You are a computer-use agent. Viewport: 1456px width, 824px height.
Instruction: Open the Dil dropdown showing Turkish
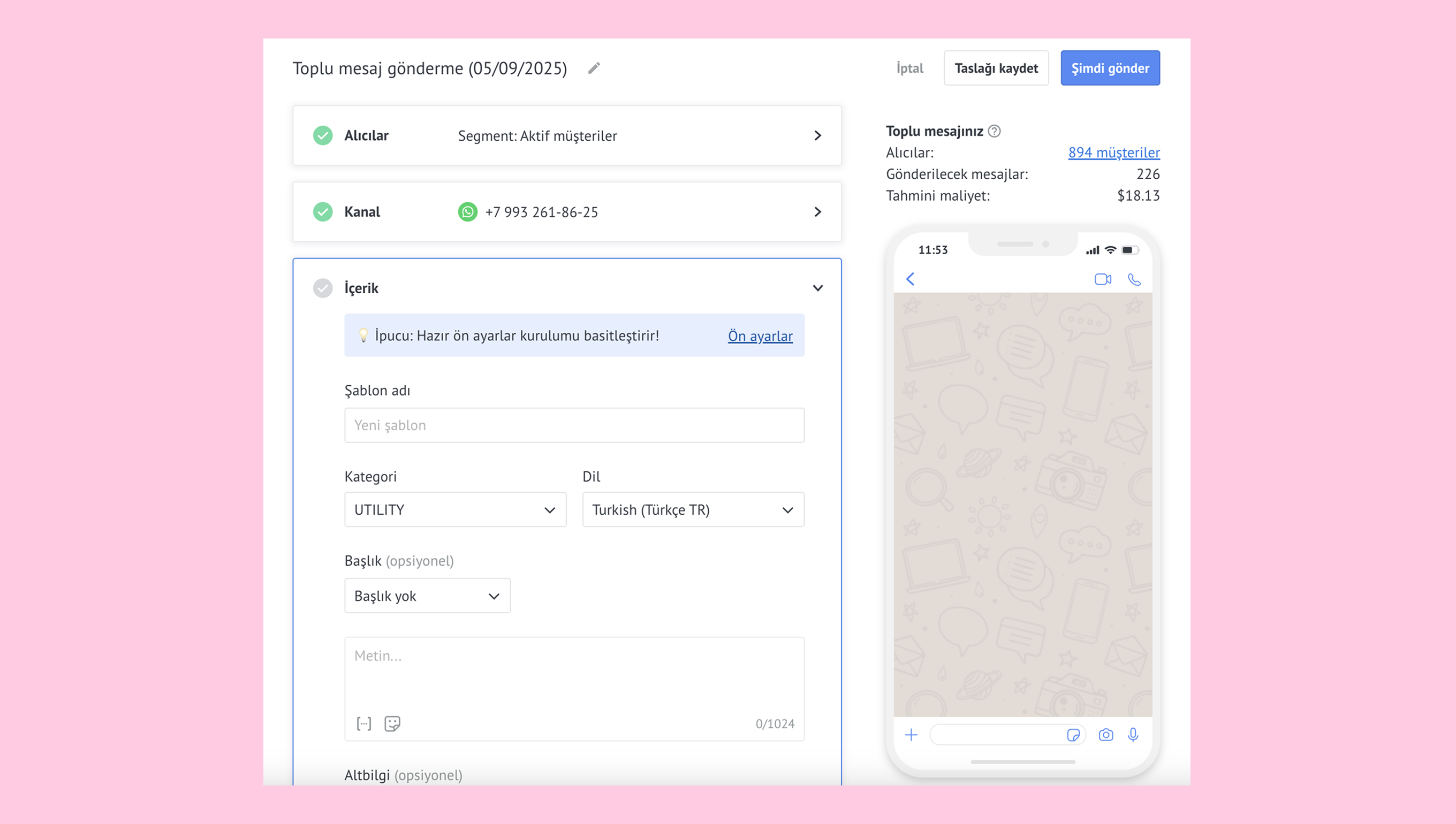[692, 509]
